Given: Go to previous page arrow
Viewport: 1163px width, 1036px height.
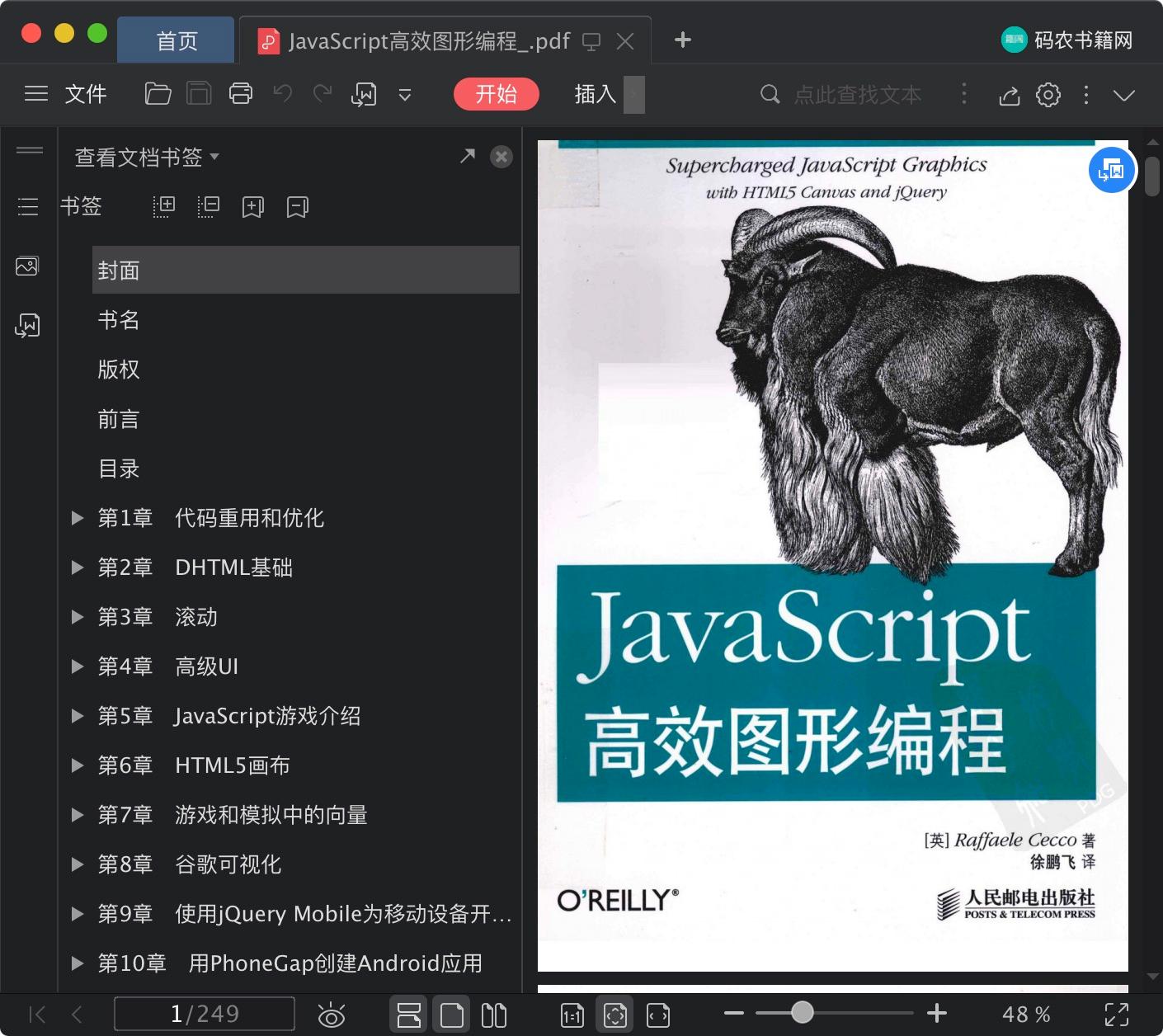Looking at the screenshot, I should [x=77, y=1015].
